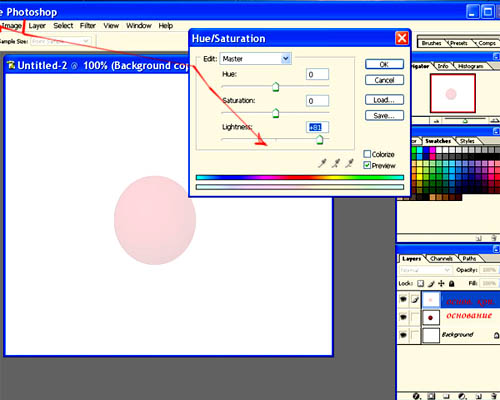This screenshot has width=500, height=400.
Task: Enable the Colorize checkbox
Action: 367,154
